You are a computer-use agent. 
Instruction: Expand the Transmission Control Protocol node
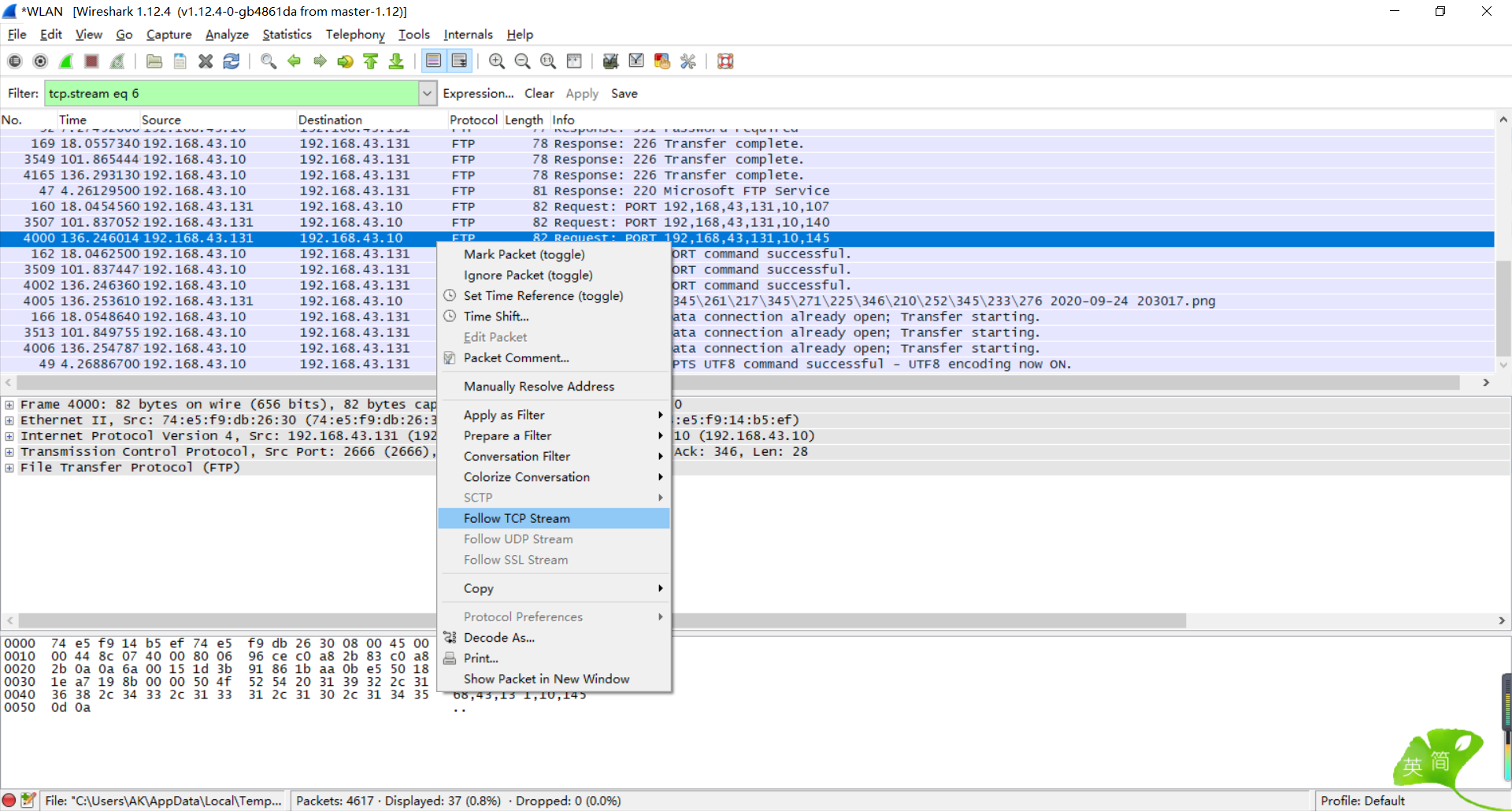9,452
